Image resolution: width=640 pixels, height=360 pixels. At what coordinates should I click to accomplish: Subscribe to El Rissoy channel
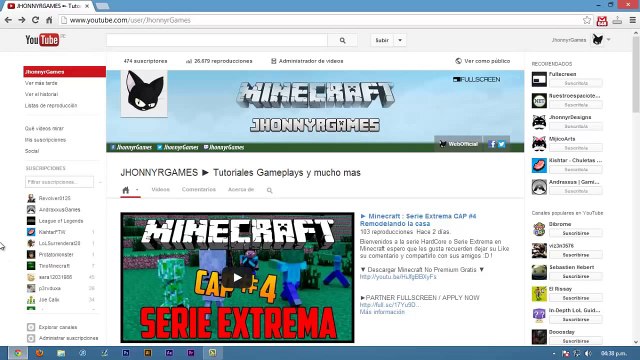[x=576, y=298]
